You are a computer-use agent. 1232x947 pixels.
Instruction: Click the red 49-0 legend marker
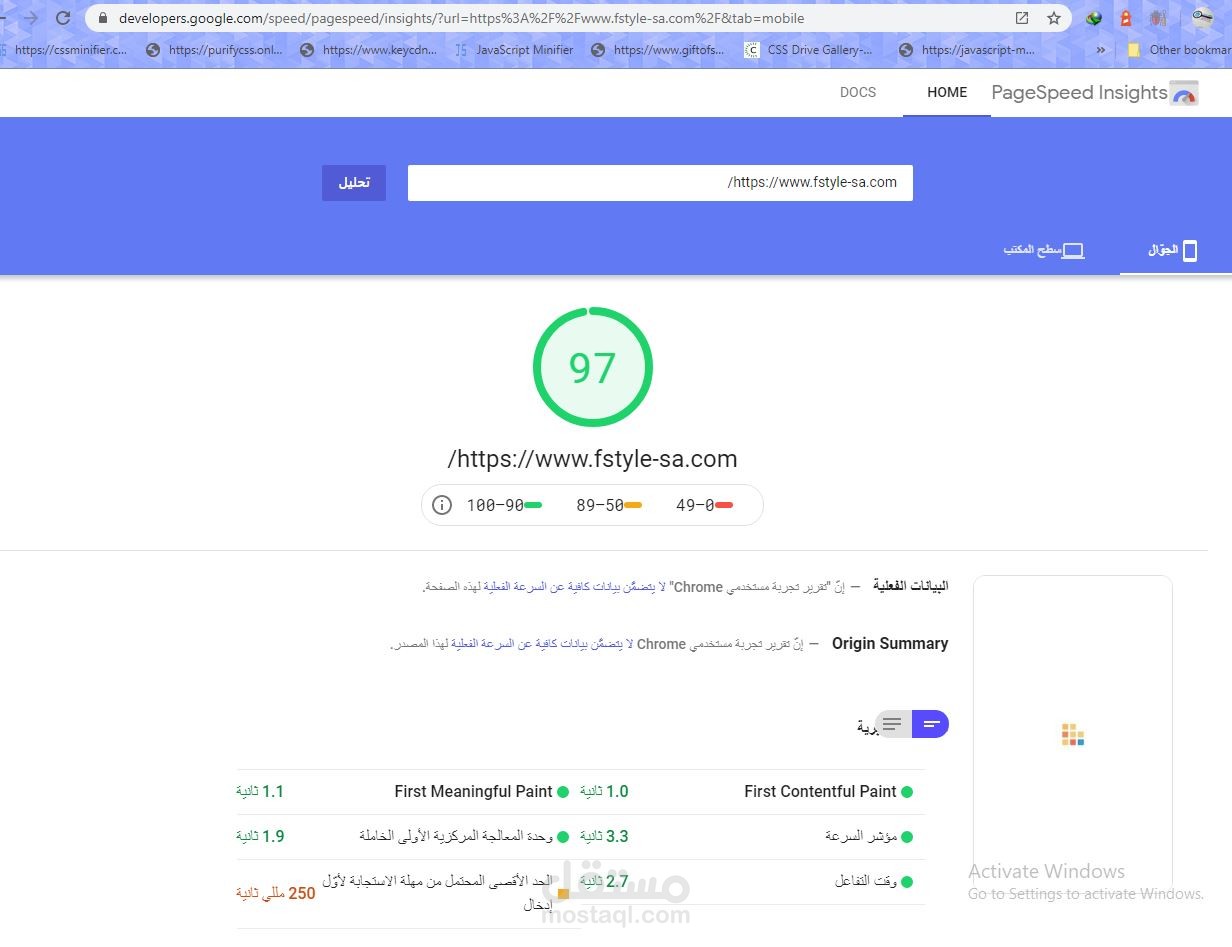724,505
